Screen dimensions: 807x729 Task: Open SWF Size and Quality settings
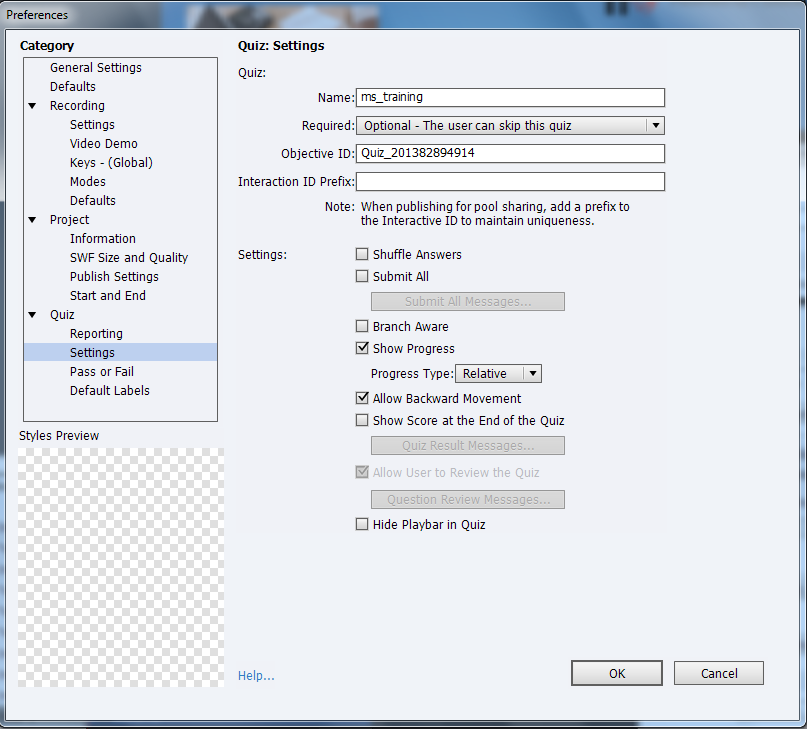(128, 257)
